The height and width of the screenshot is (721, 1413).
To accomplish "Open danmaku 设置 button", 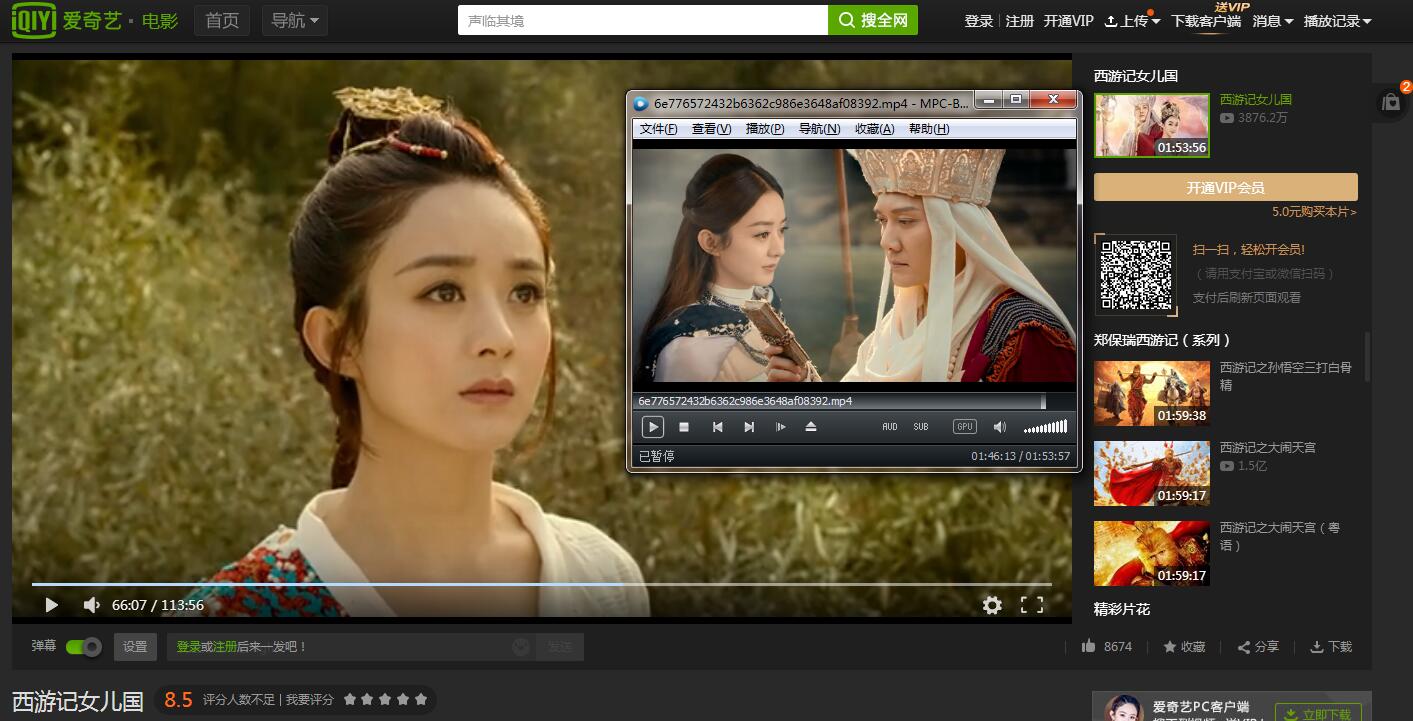I will [x=135, y=647].
